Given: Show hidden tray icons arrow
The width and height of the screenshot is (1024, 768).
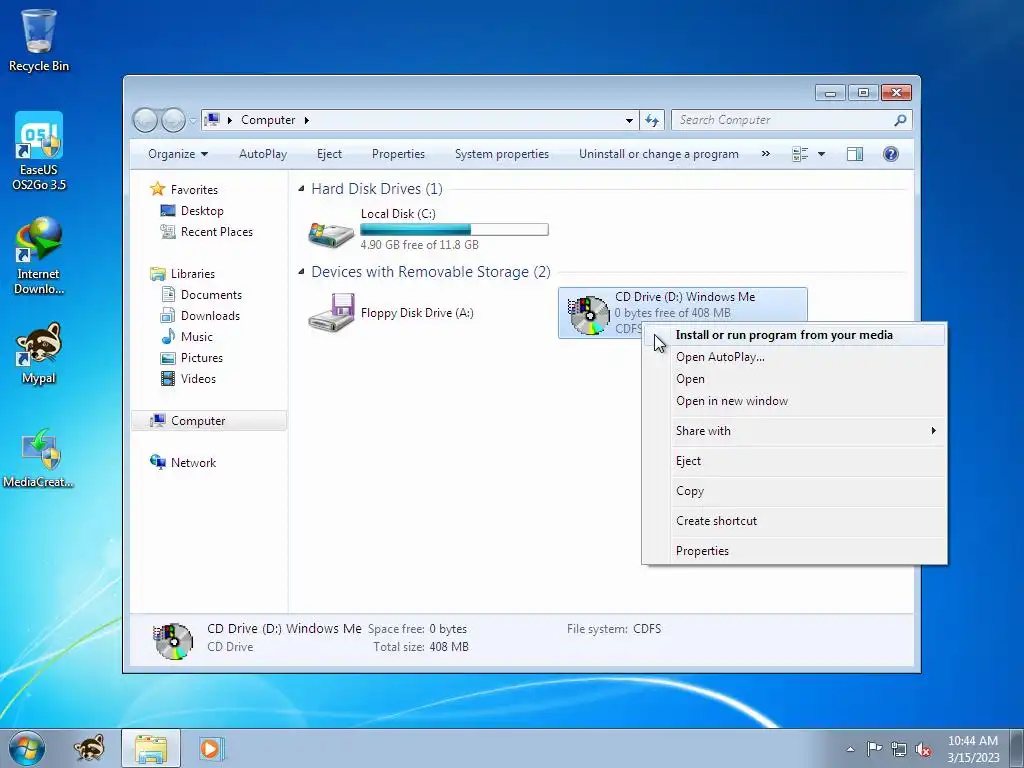Looking at the screenshot, I should (x=850, y=749).
